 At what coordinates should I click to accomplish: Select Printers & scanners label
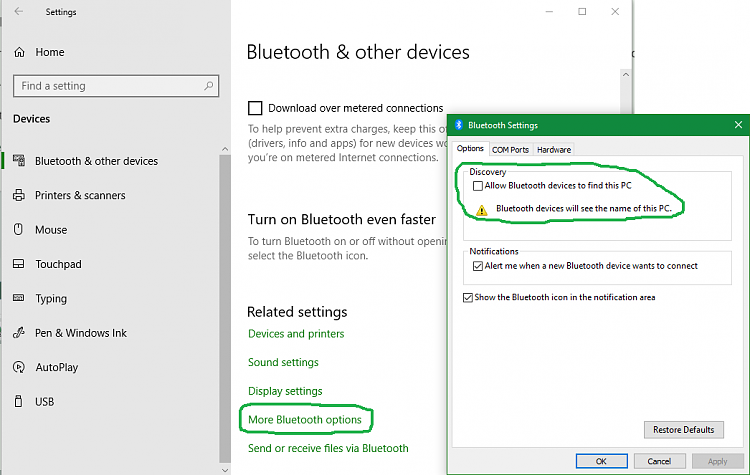click(80, 195)
